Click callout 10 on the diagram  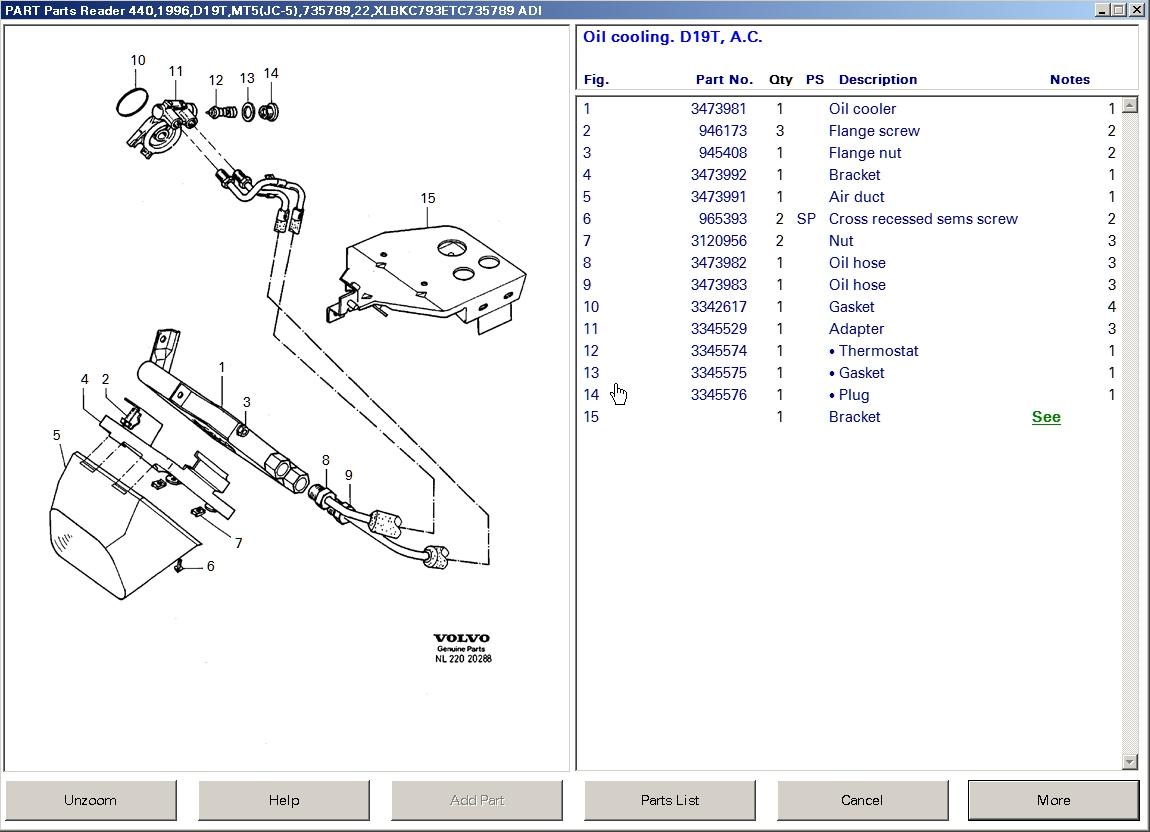click(138, 60)
